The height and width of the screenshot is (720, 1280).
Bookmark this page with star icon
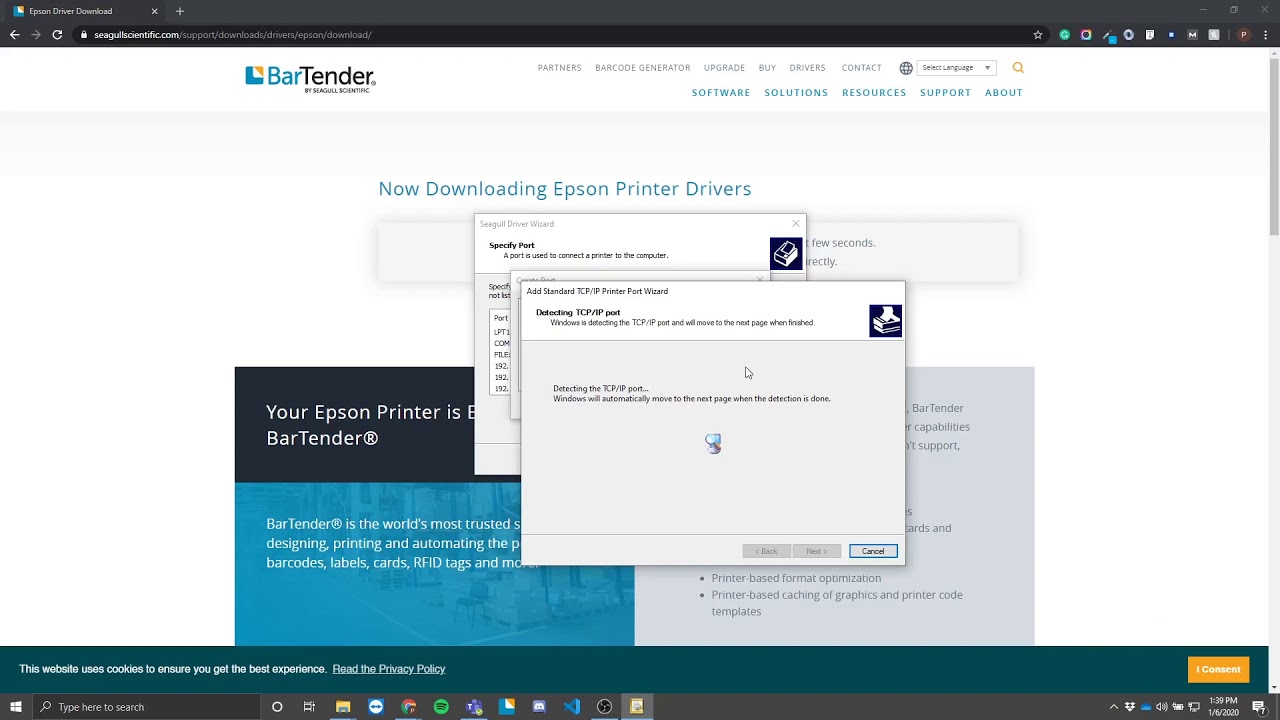click(1038, 35)
